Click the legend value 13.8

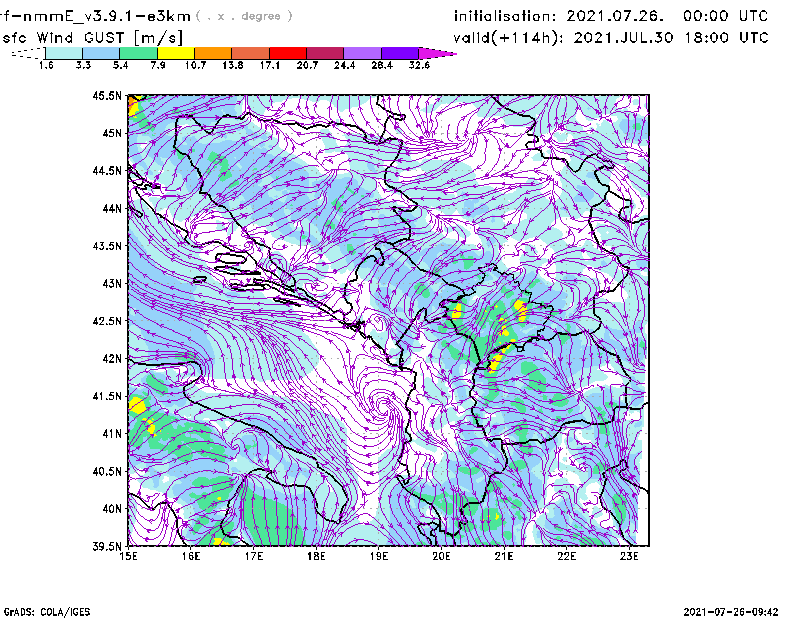pos(233,65)
